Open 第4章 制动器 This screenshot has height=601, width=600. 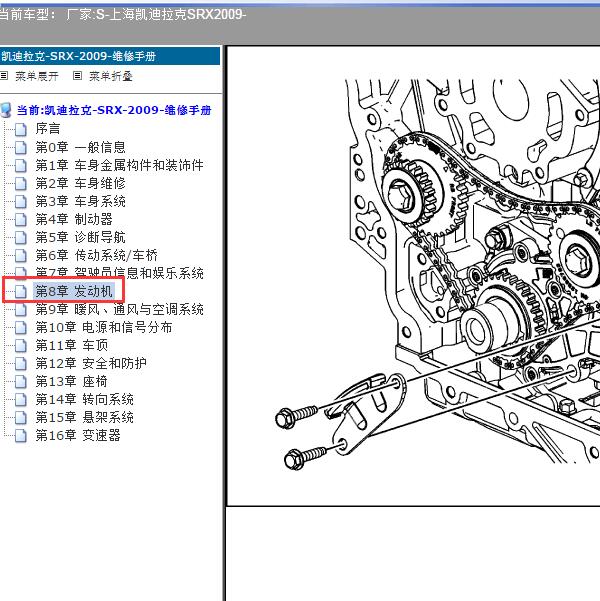tap(74, 219)
